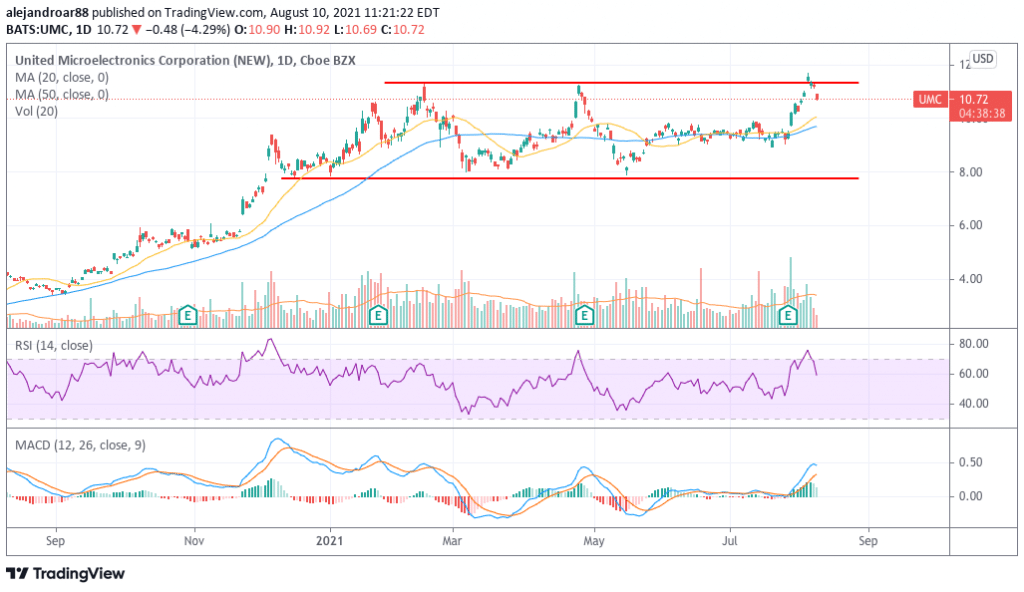Screen dimensions: 1024x592
Task: Click the Sep label preceding Nov on axis
Action: click(56, 541)
